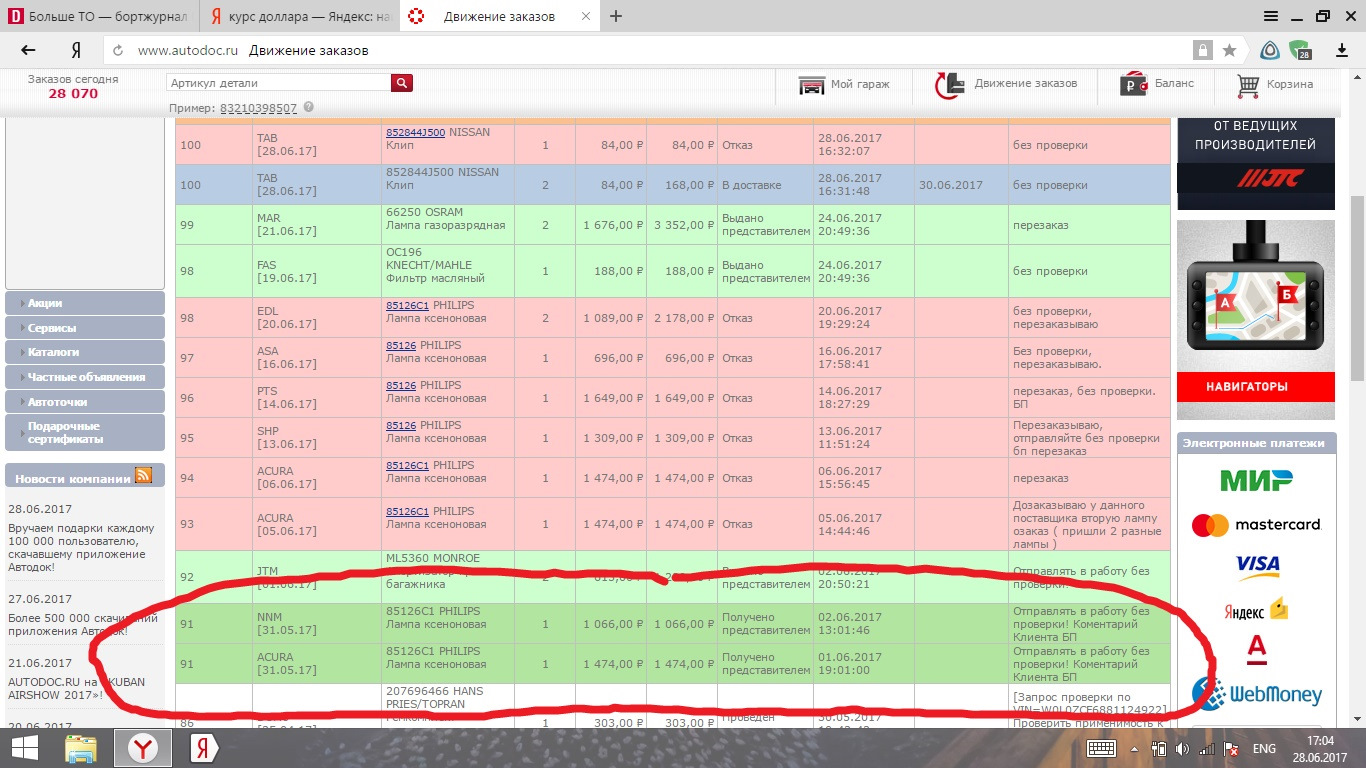The height and width of the screenshot is (768, 1366).
Task: Open part link 852844J500 in the Отказ row
Action: tap(415, 132)
